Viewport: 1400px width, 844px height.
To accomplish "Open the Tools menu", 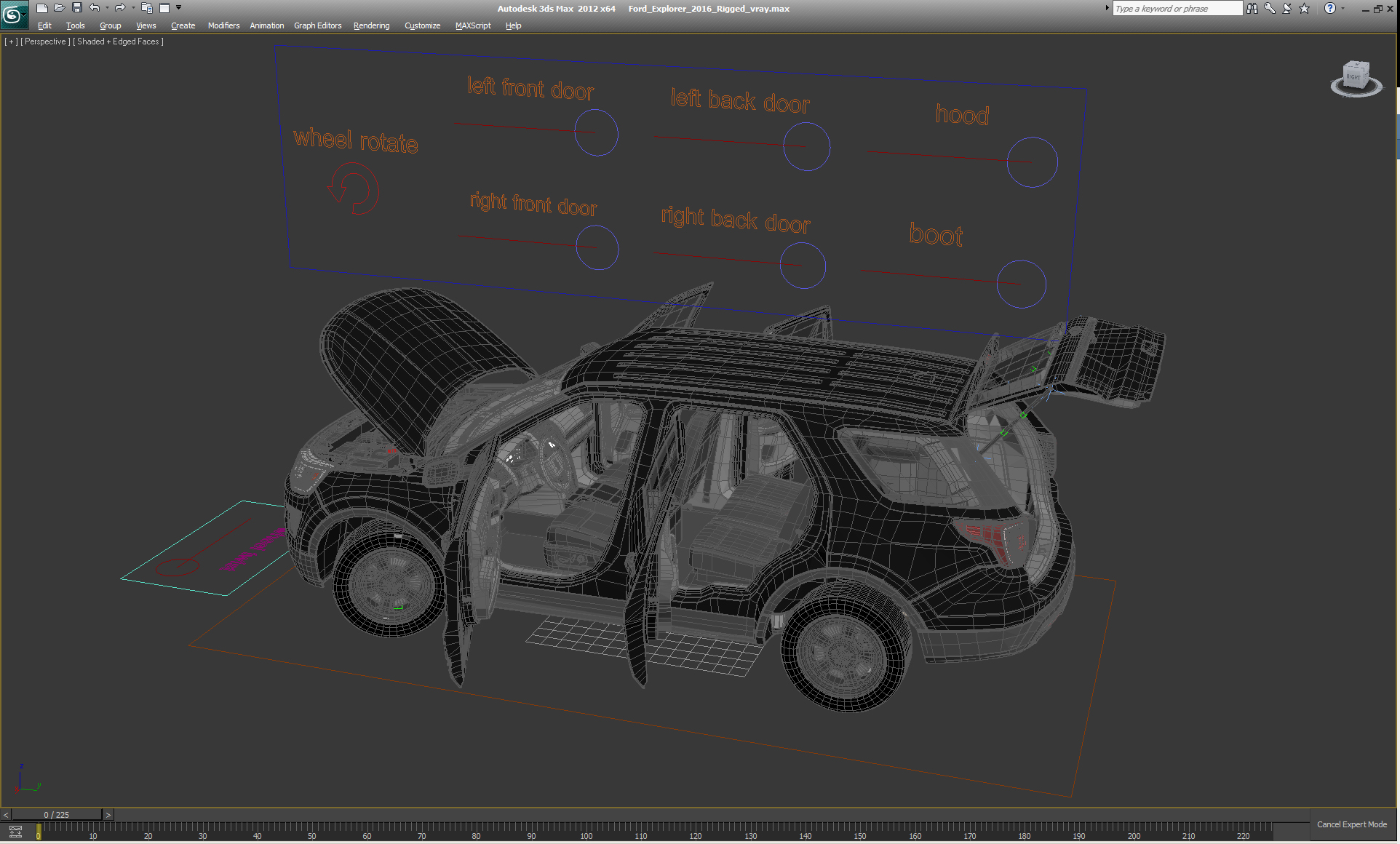I will [75, 25].
